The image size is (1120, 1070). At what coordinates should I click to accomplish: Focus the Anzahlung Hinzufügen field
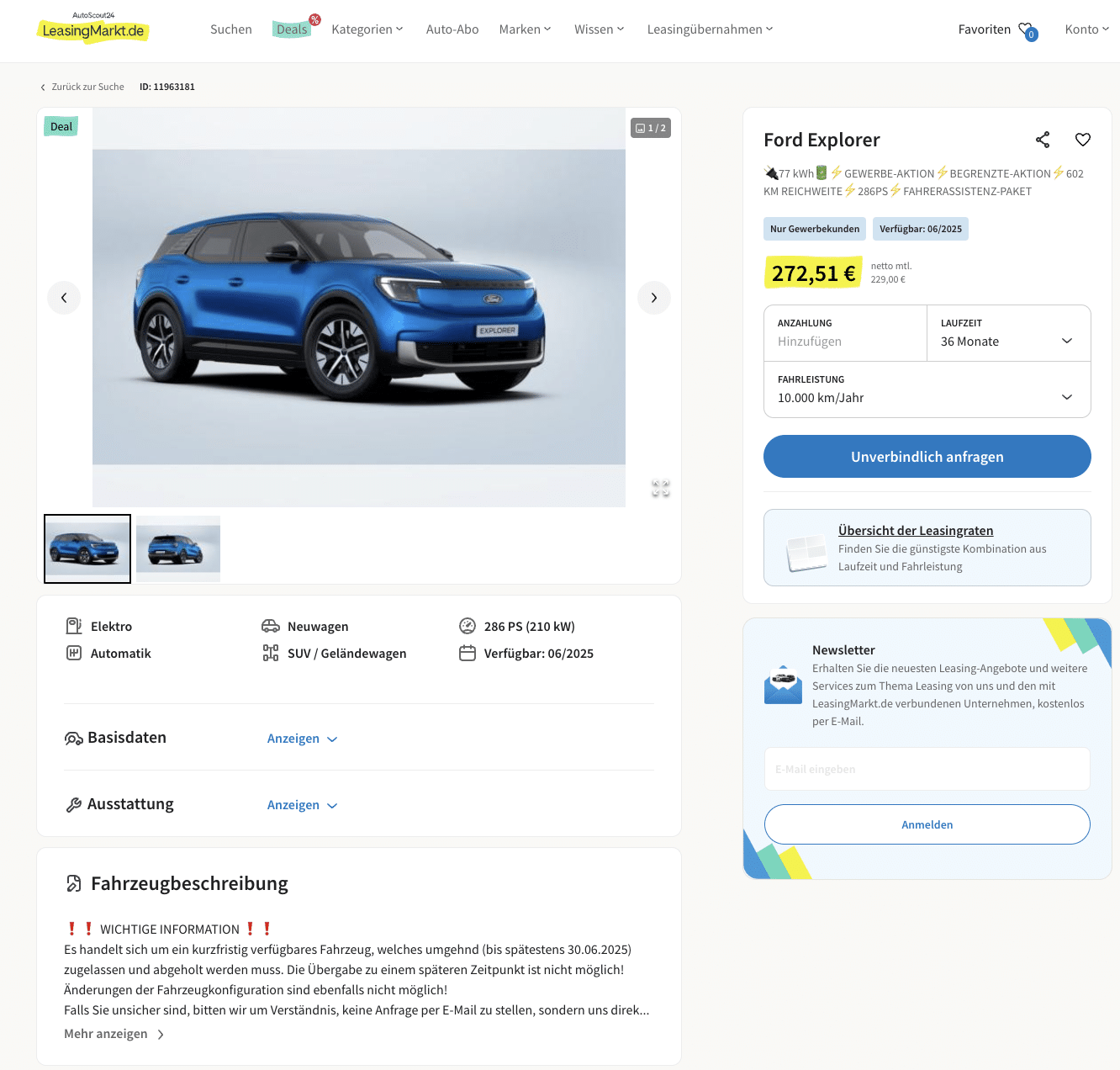pyautogui.click(x=845, y=333)
